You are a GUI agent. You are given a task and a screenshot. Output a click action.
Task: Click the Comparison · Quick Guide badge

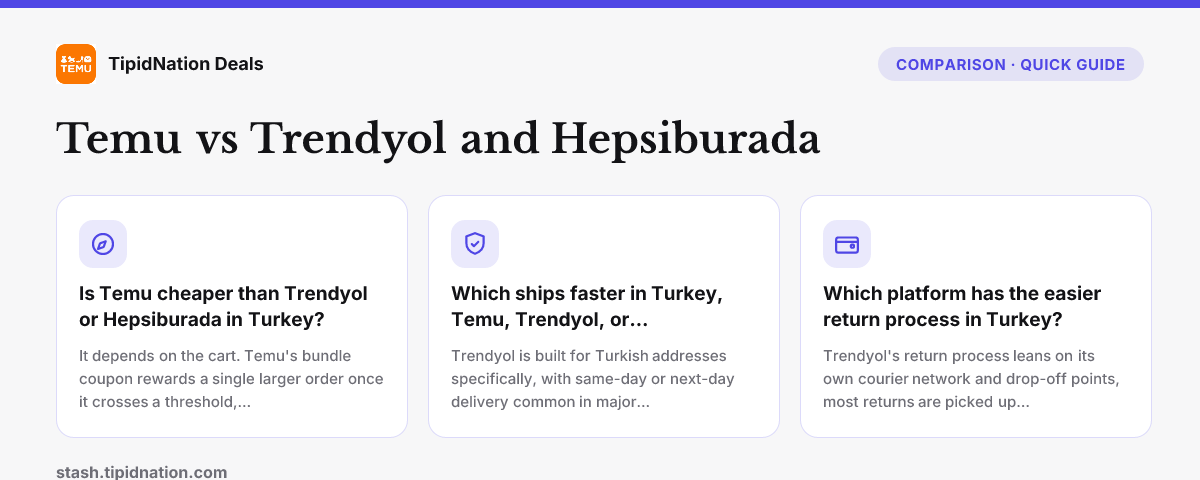pyautogui.click(x=1011, y=65)
